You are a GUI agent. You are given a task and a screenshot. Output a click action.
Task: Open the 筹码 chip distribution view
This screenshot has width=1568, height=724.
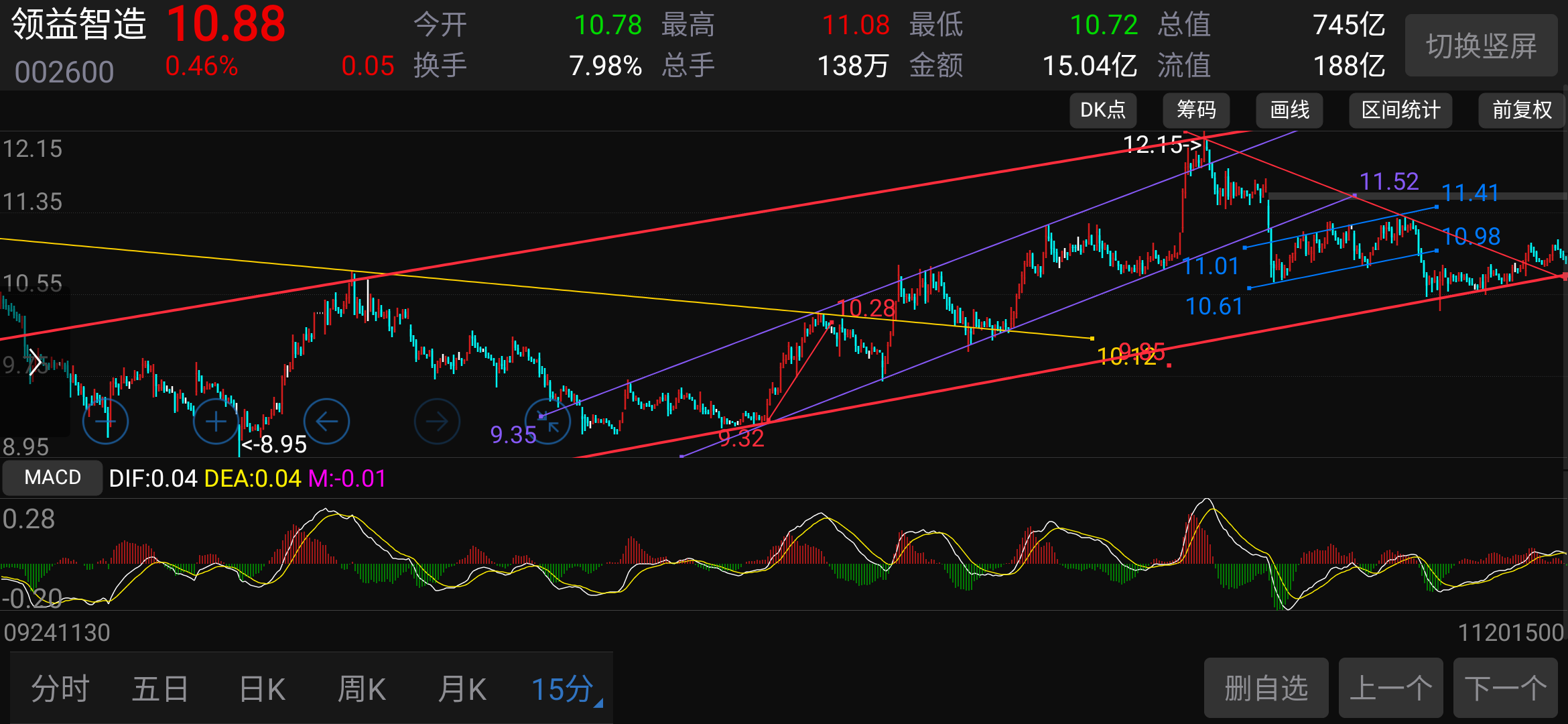(x=1196, y=110)
